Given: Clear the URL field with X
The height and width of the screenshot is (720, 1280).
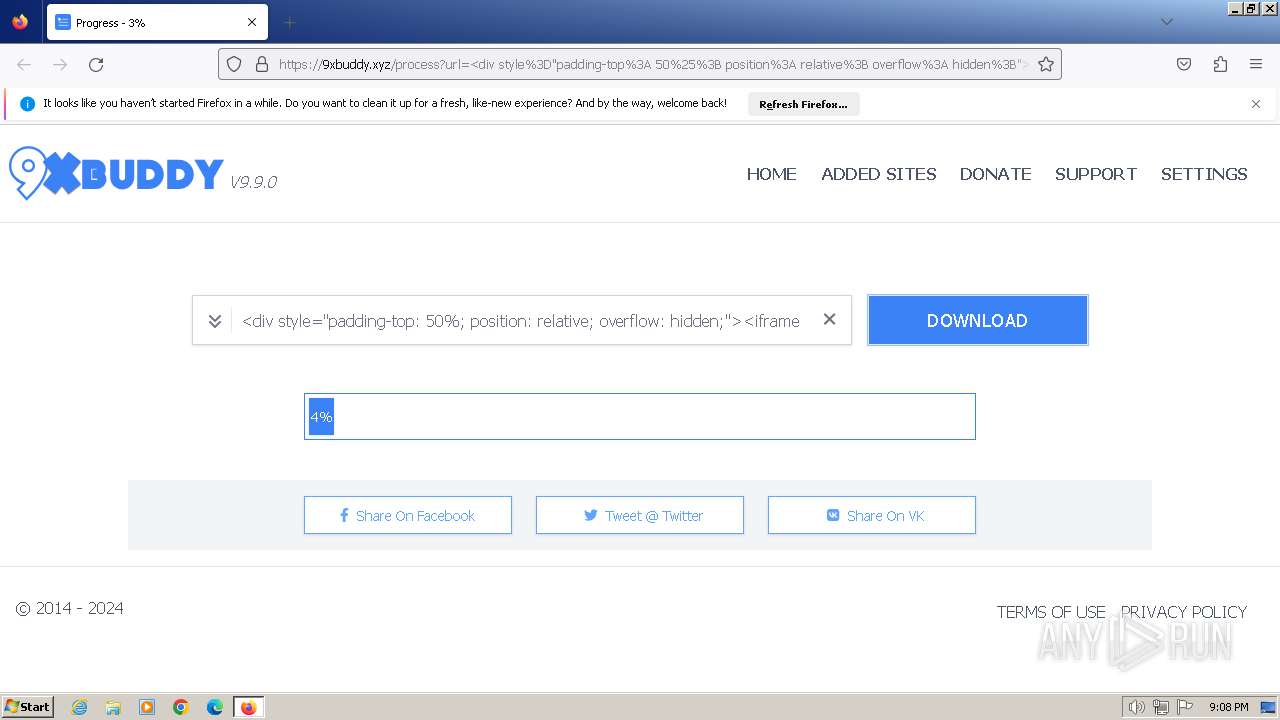Looking at the screenshot, I should click(829, 320).
